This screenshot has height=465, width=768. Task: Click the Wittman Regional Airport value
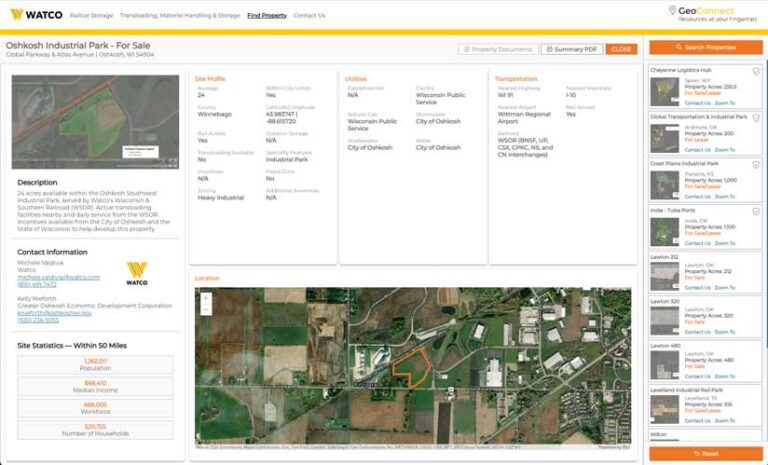524,118
